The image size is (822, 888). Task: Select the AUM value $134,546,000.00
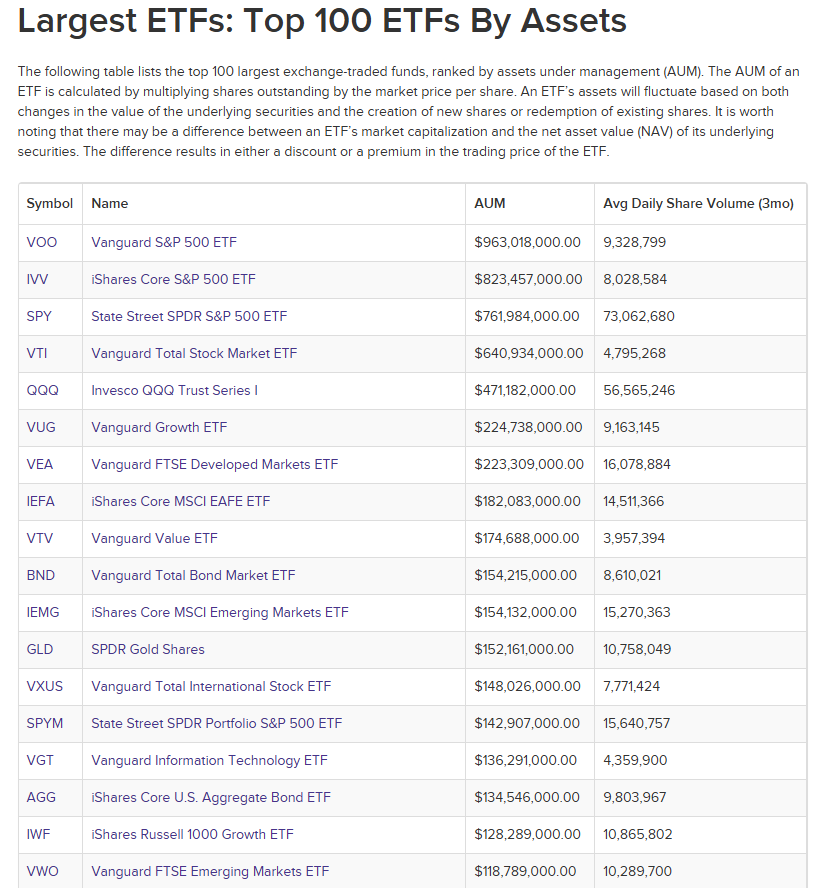tap(527, 797)
